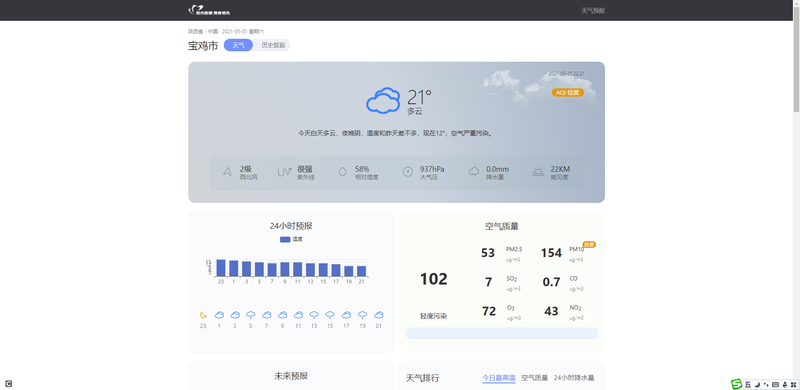Click the cloudy icon above hour 7

[266, 315]
